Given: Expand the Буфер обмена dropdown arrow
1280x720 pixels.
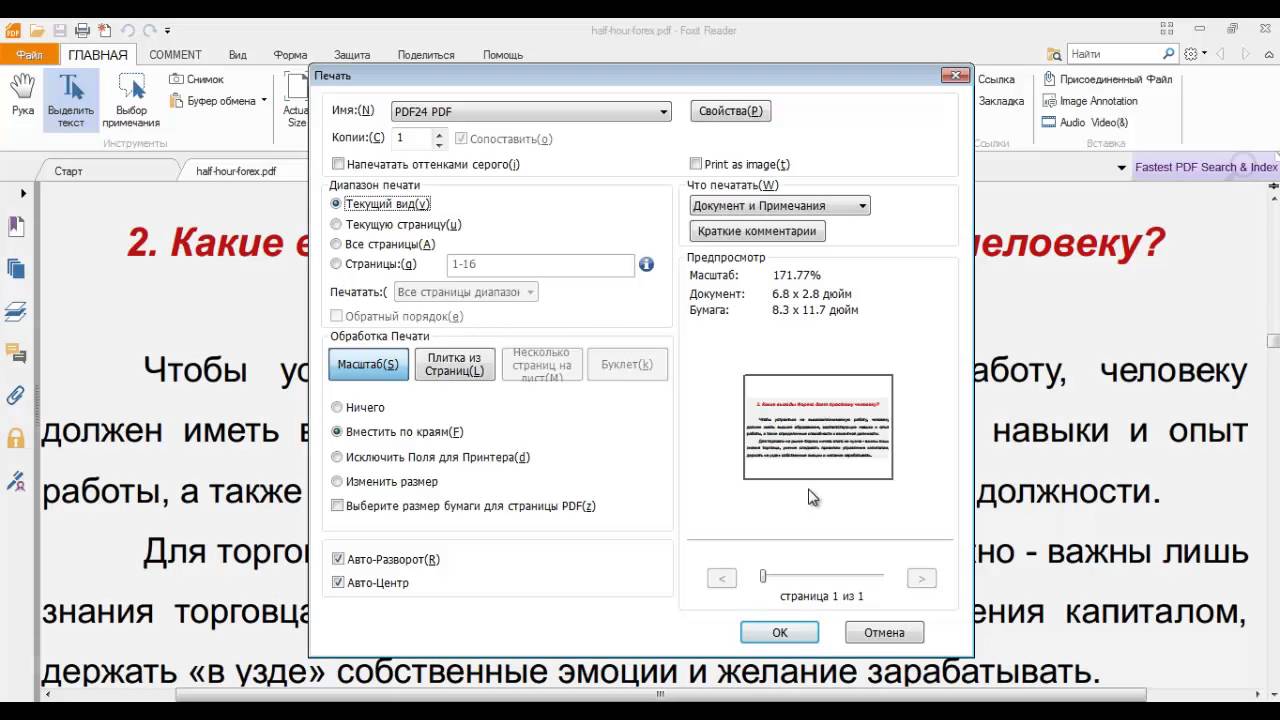Looking at the screenshot, I should pos(264,101).
